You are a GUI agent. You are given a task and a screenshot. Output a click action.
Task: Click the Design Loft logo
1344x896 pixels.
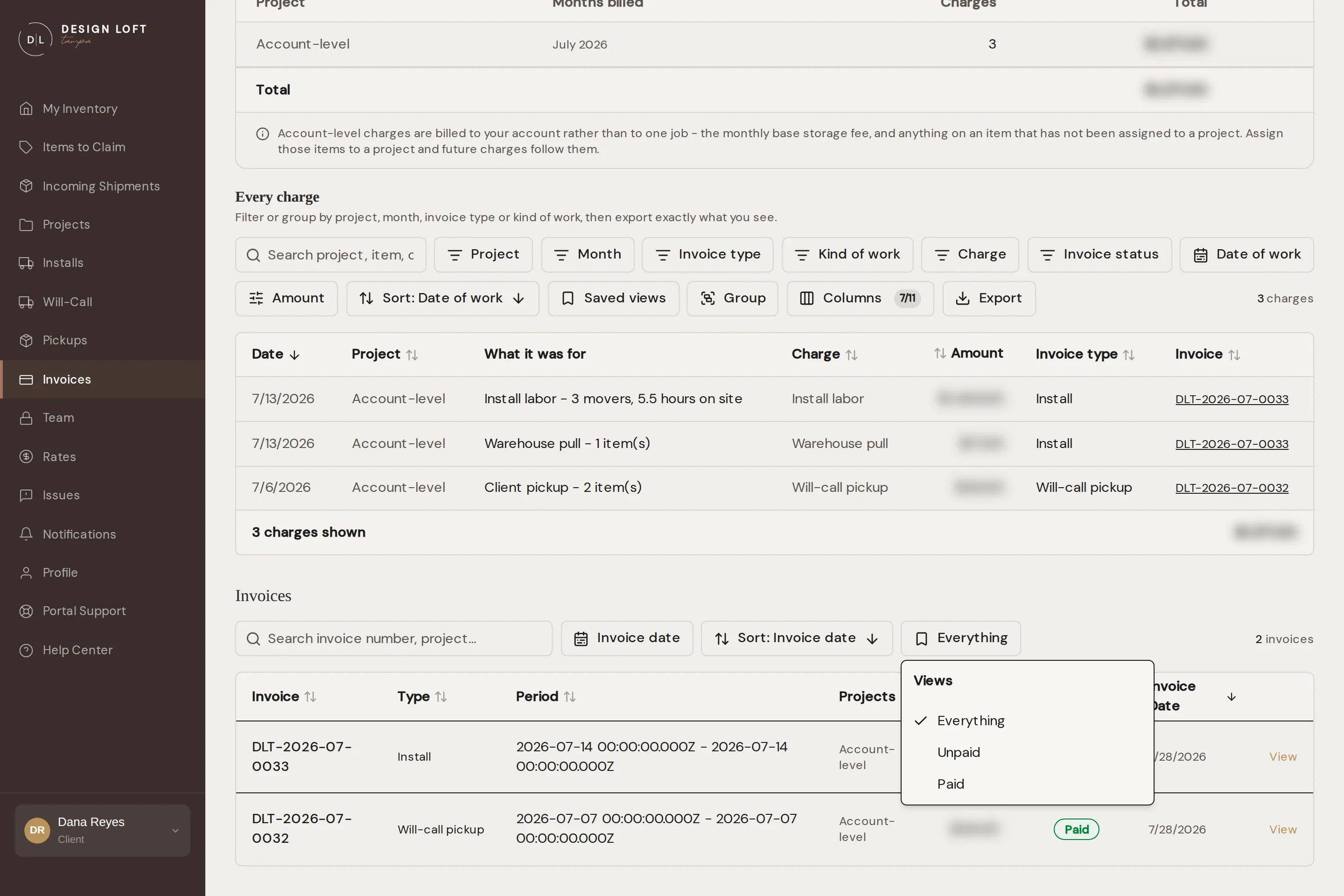[x=83, y=38]
